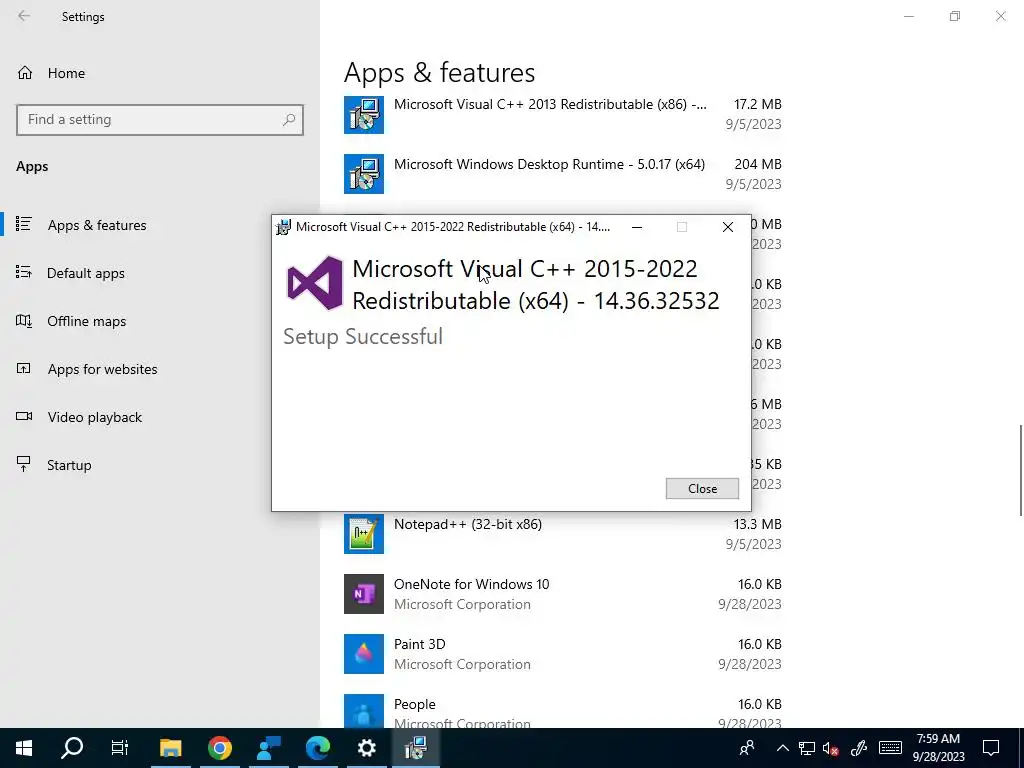This screenshot has width=1024, height=768.
Task: Click the search magnifier in Find a setting
Action: [289, 120]
